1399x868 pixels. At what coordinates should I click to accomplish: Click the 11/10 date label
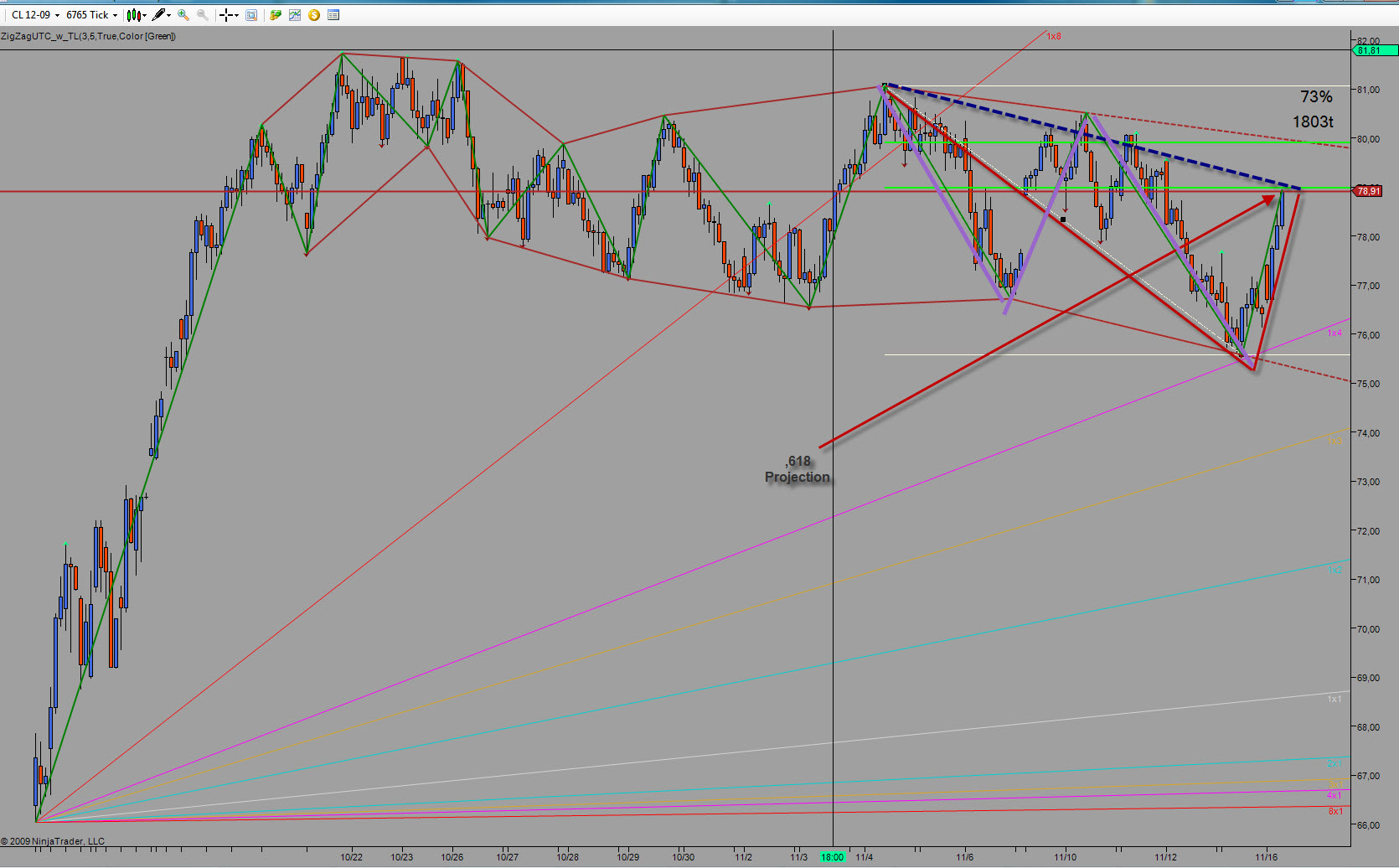[x=1066, y=857]
